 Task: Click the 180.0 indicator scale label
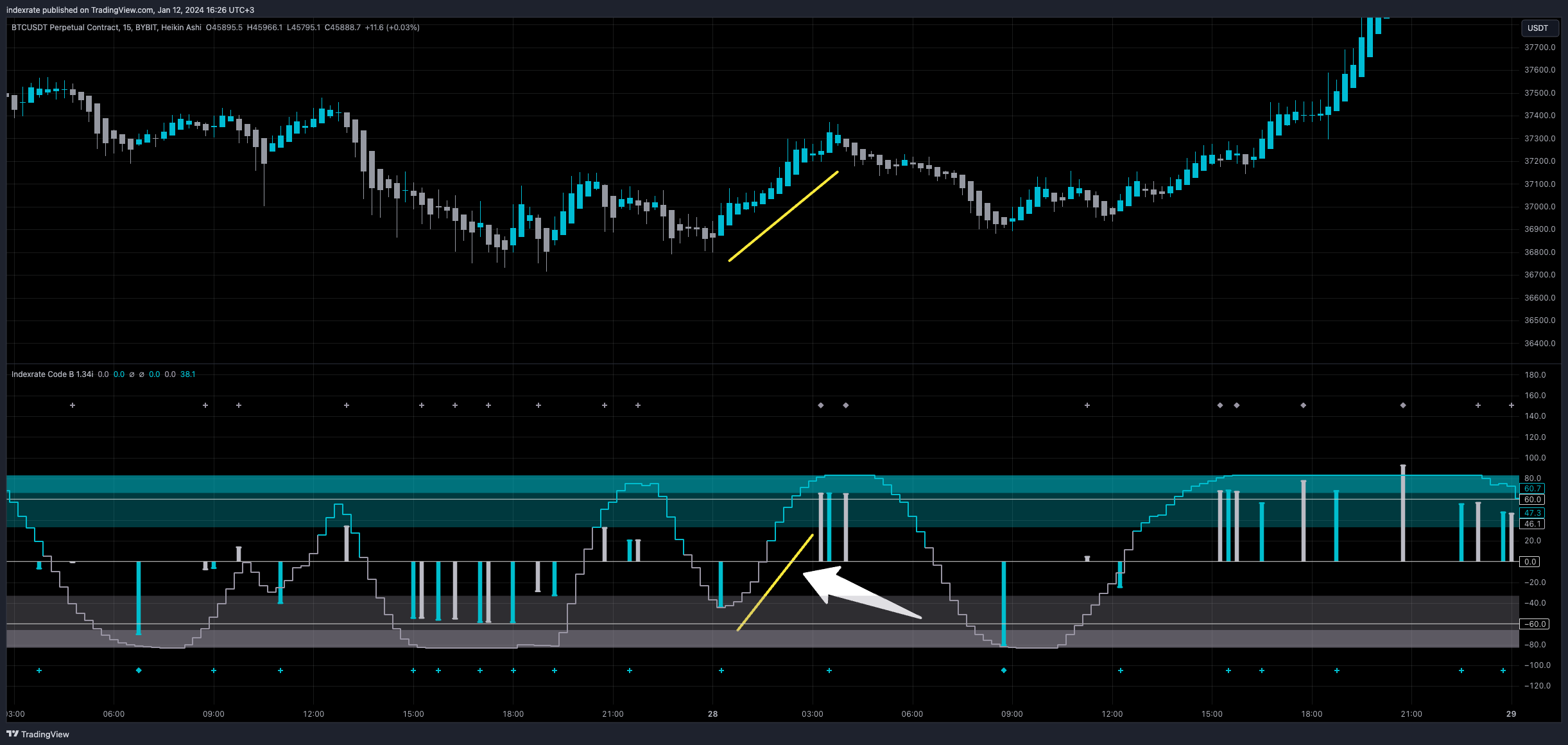pyautogui.click(x=1535, y=375)
